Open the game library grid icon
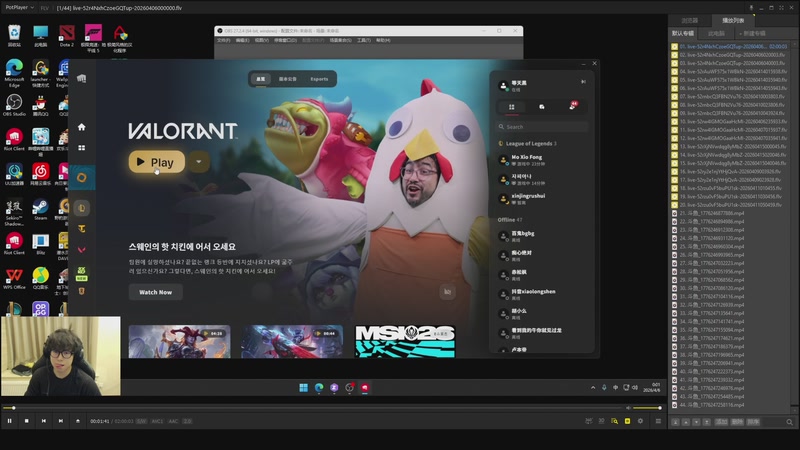Viewport: 800px width, 450px height. pos(82,147)
